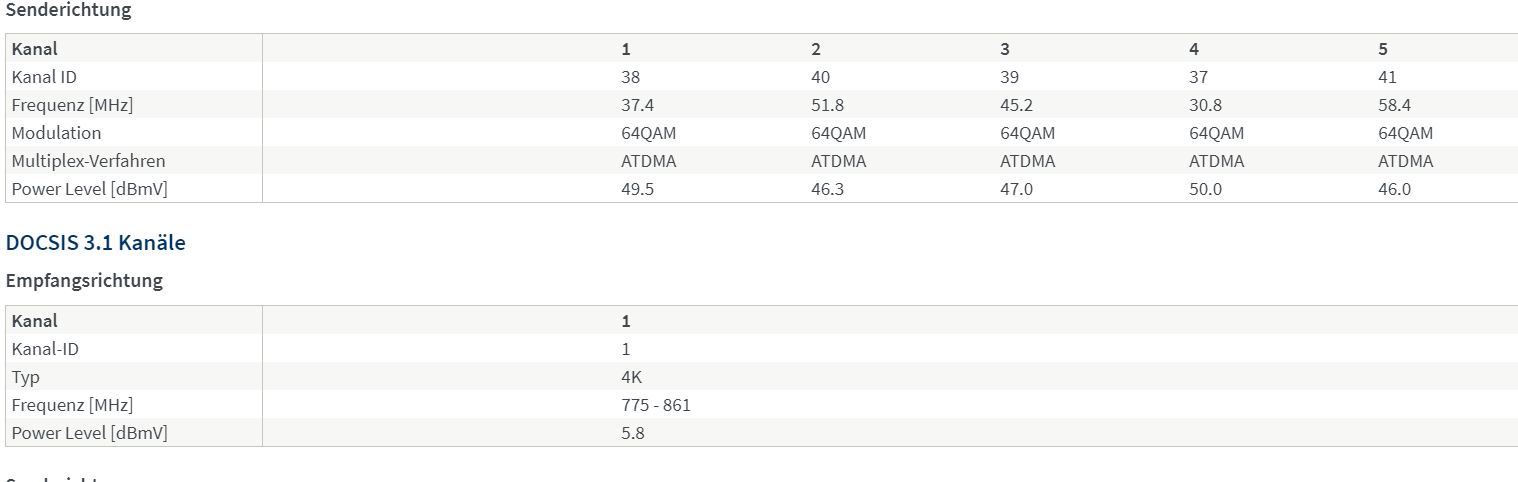Click Kanal ID value 41
Image resolution: width=1518 pixels, height=482 pixels.
(x=1387, y=77)
